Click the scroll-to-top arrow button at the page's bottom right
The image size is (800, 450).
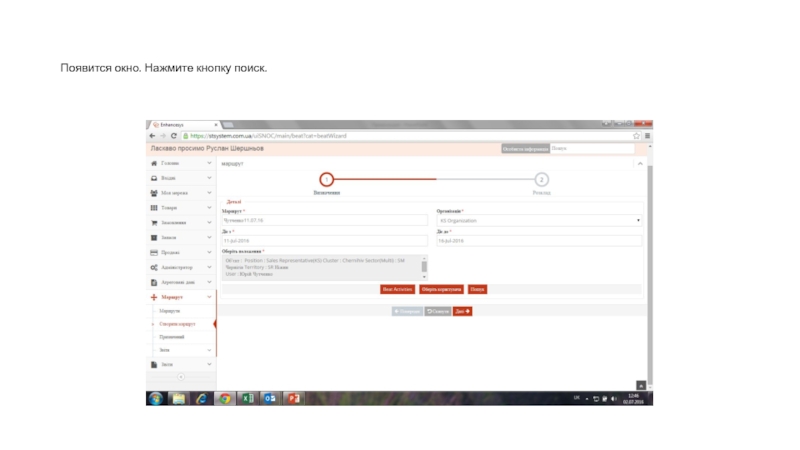pos(641,385)
